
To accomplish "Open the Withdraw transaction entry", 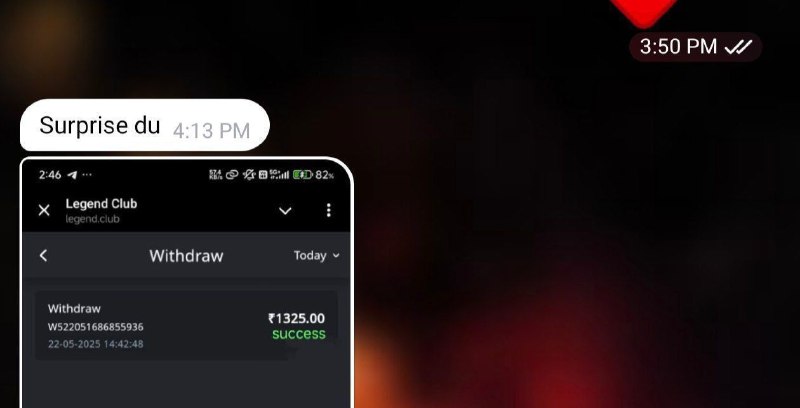I will pos(186,325).
